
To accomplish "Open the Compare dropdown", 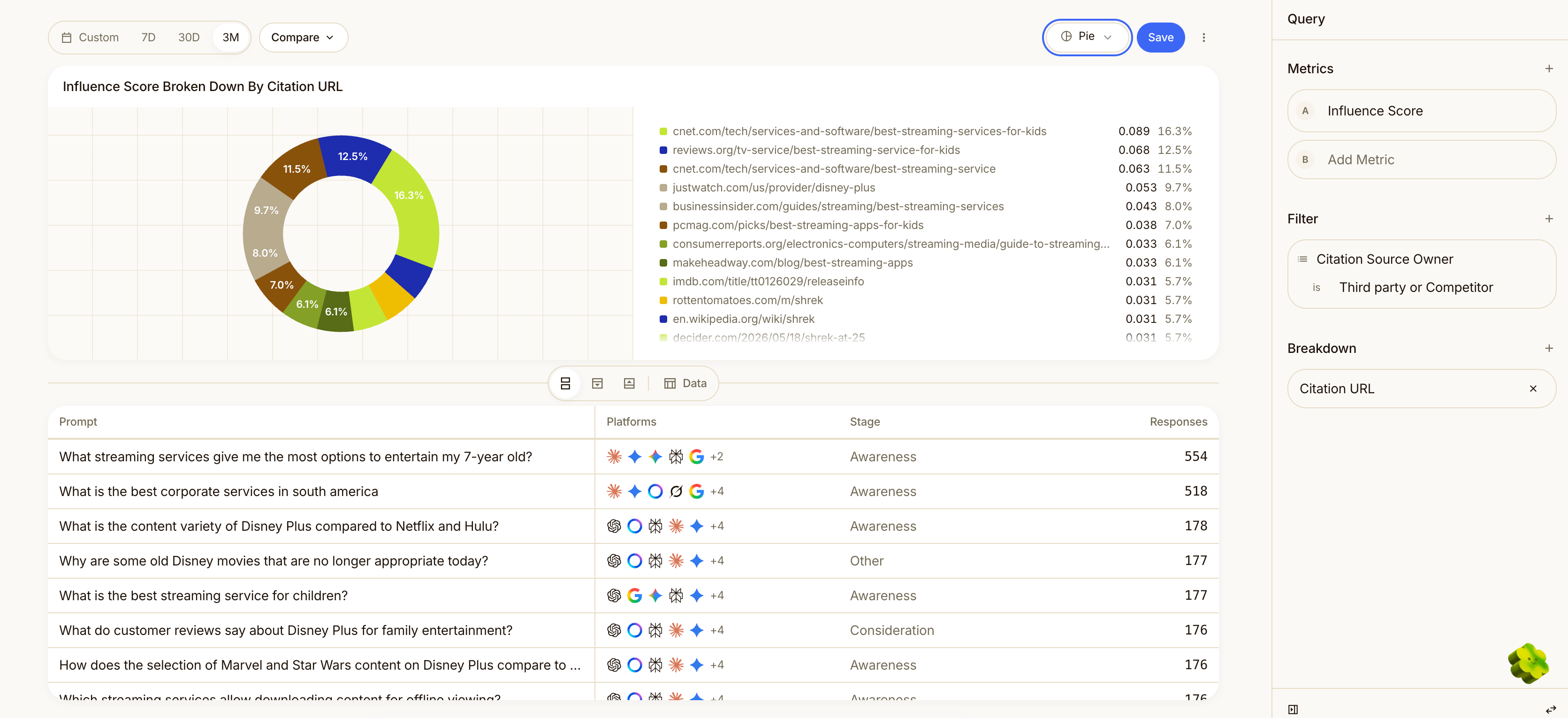I will click(303, 37).
